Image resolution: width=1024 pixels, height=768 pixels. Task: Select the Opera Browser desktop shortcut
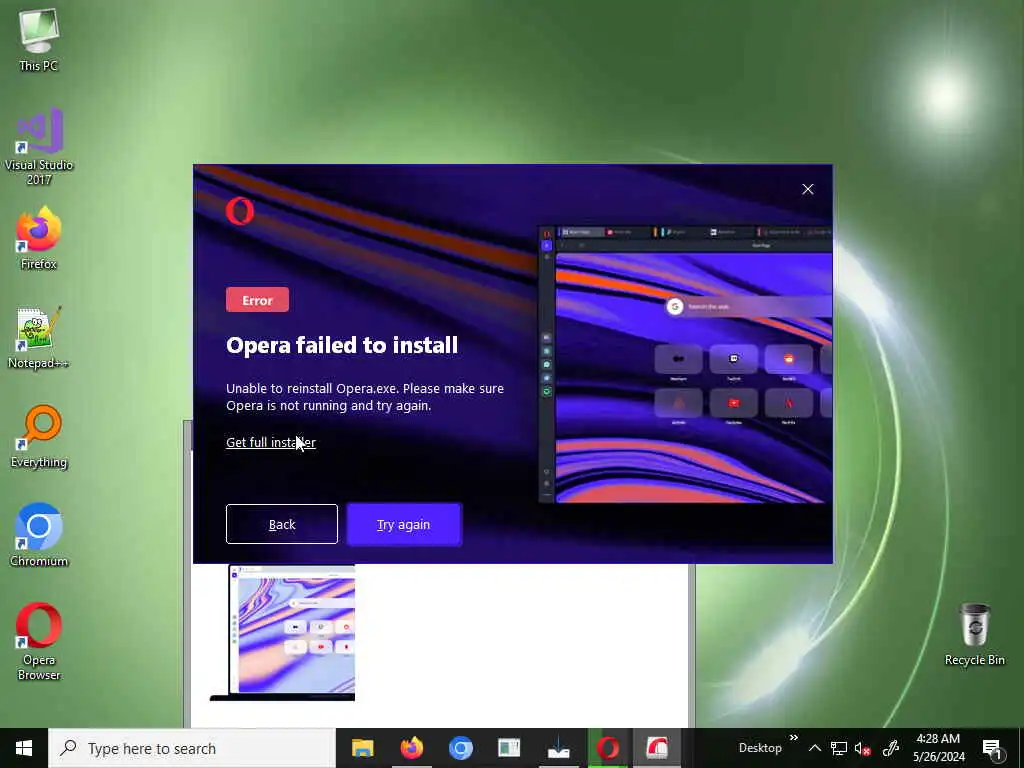point(39,641)
